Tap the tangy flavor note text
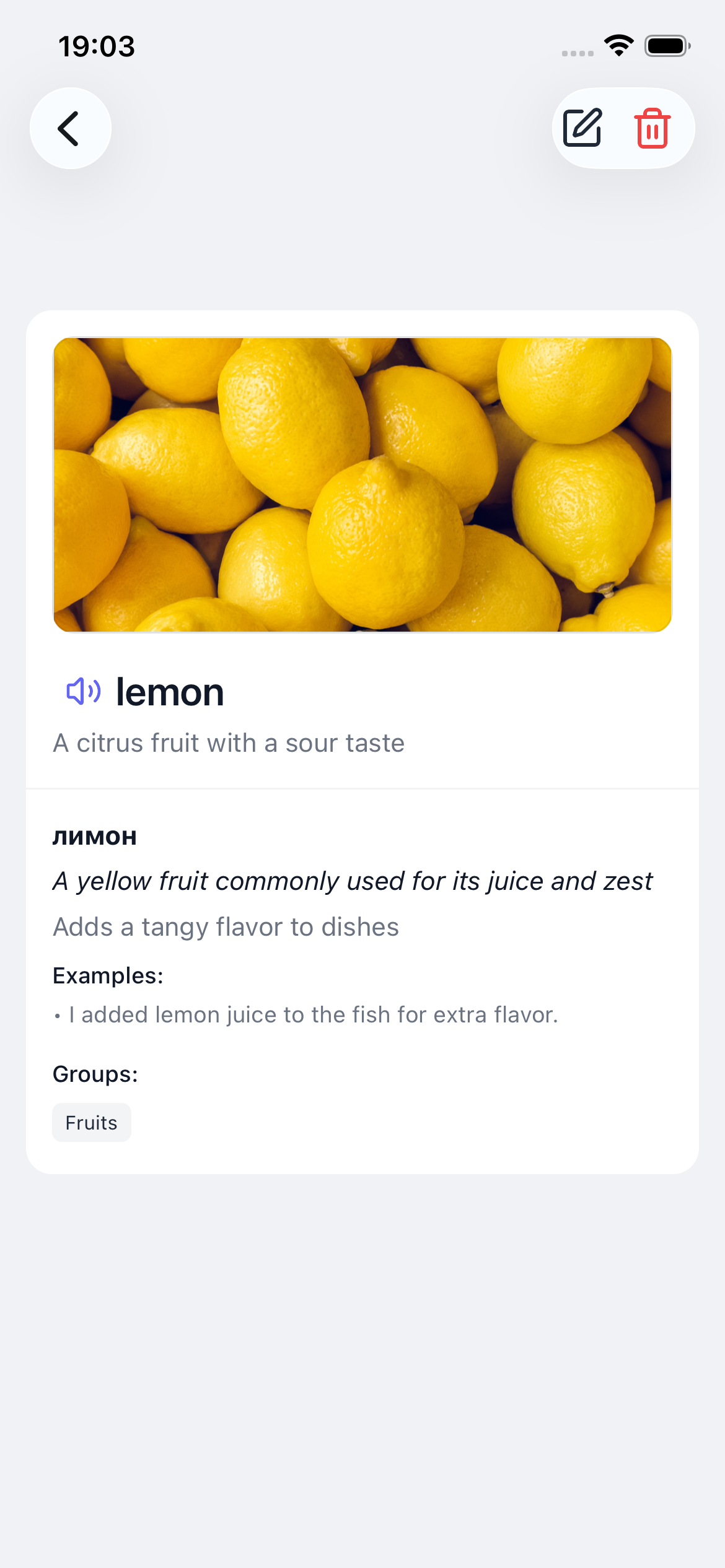This screenshot has width=725, height=1568. [x=226, y=927]
